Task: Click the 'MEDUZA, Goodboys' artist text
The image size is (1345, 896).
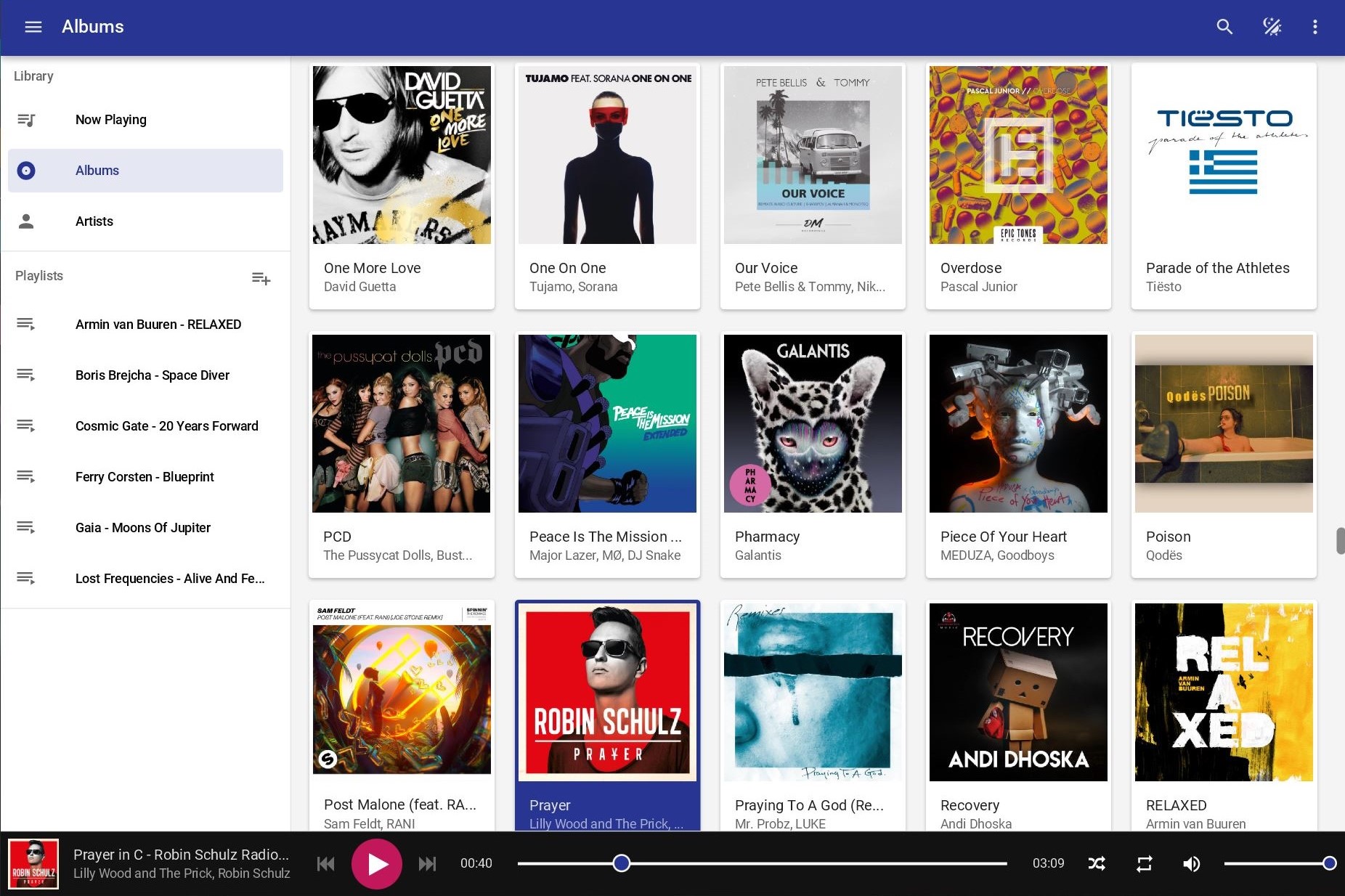Action: point(997,555)
